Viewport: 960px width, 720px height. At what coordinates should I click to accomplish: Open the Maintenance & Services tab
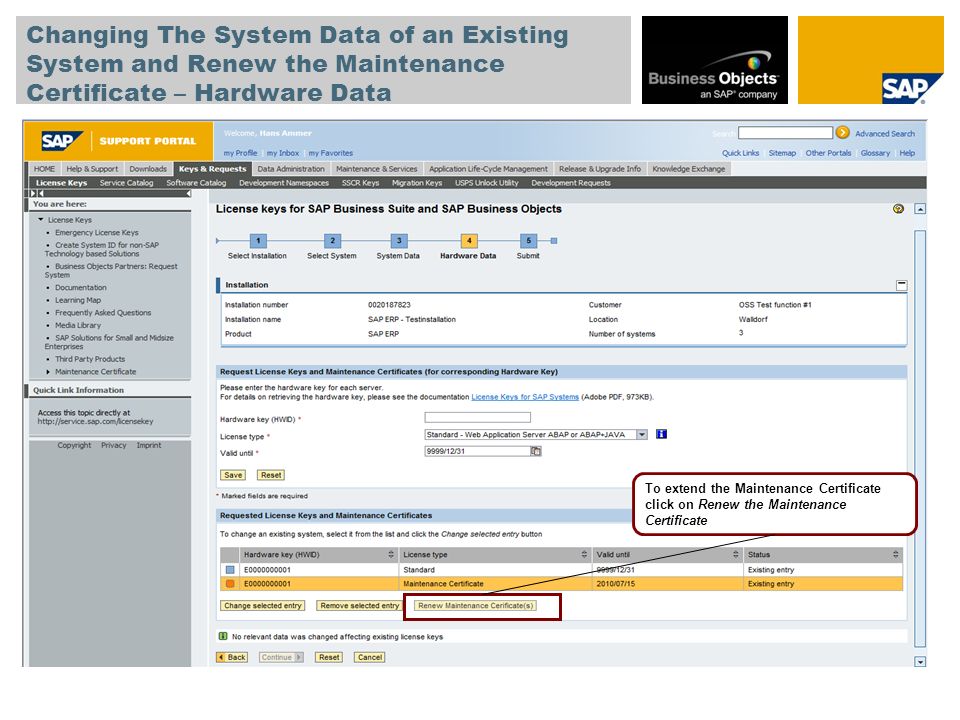coord(377,169)
